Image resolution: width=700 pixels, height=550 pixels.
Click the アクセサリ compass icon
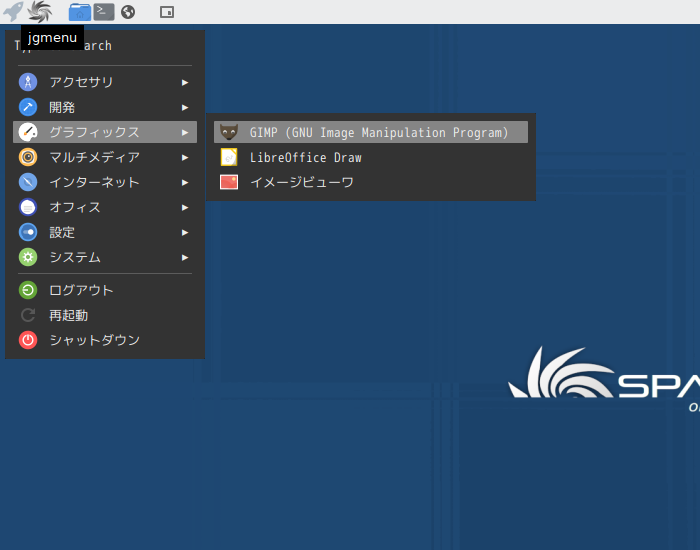(x=28, y=82)
